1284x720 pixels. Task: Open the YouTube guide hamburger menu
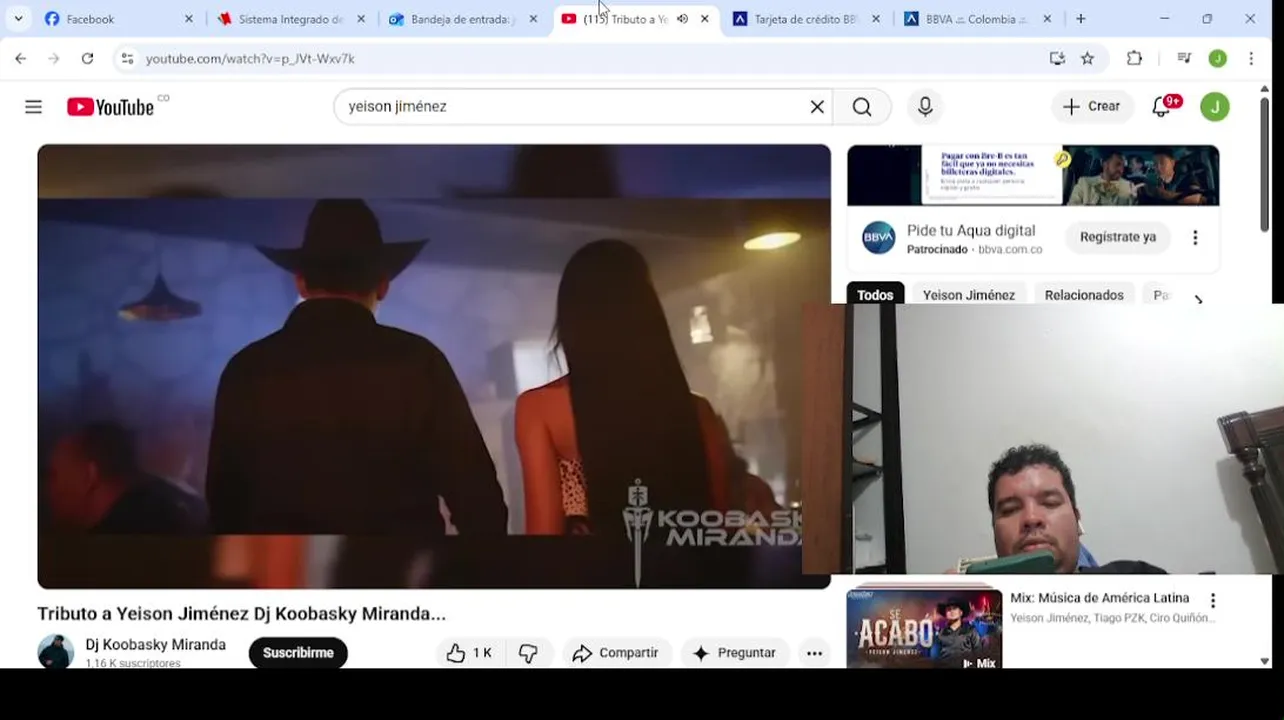[33, 107]
